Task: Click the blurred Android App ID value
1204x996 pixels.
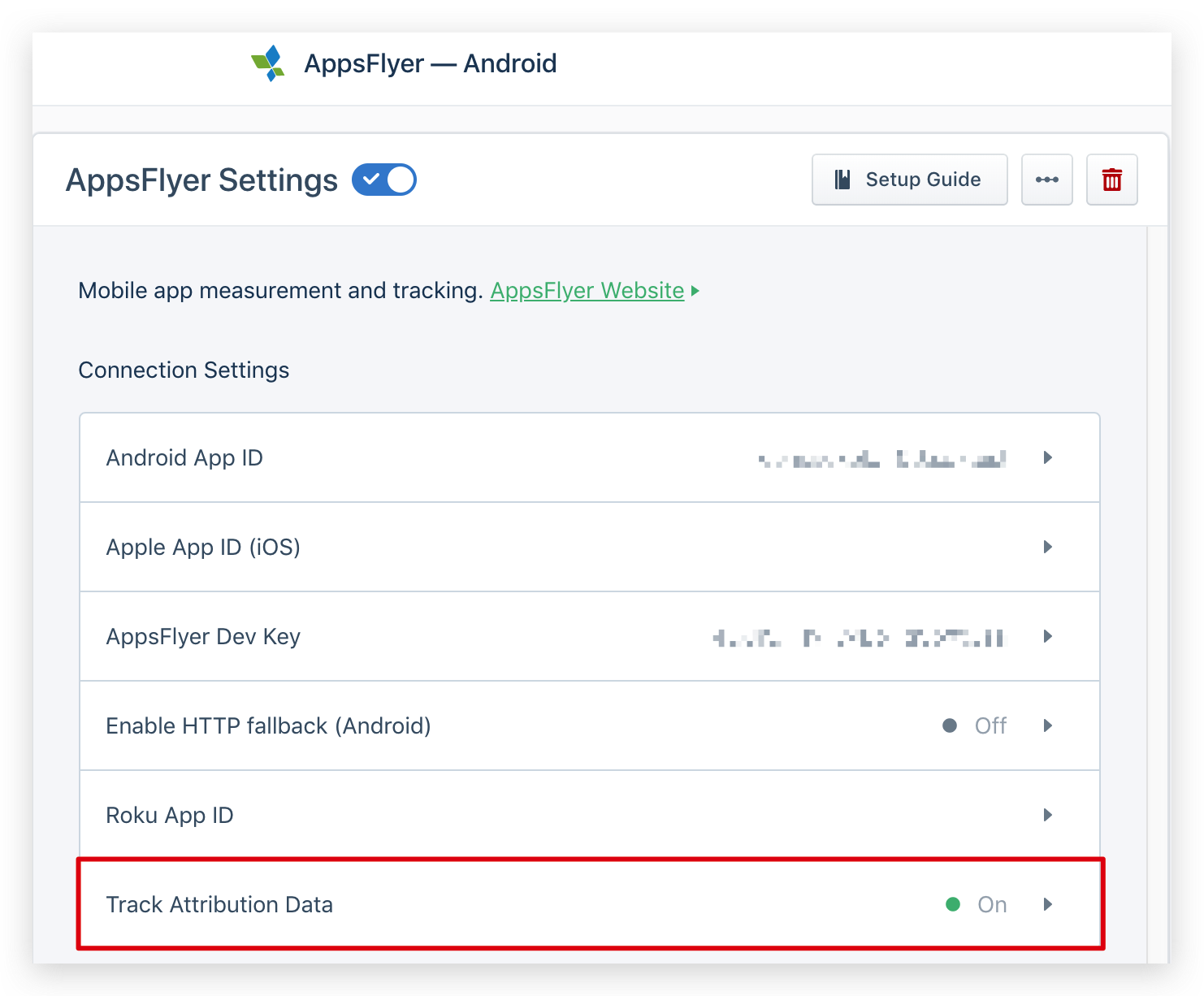Action: (x=882, y=460)
